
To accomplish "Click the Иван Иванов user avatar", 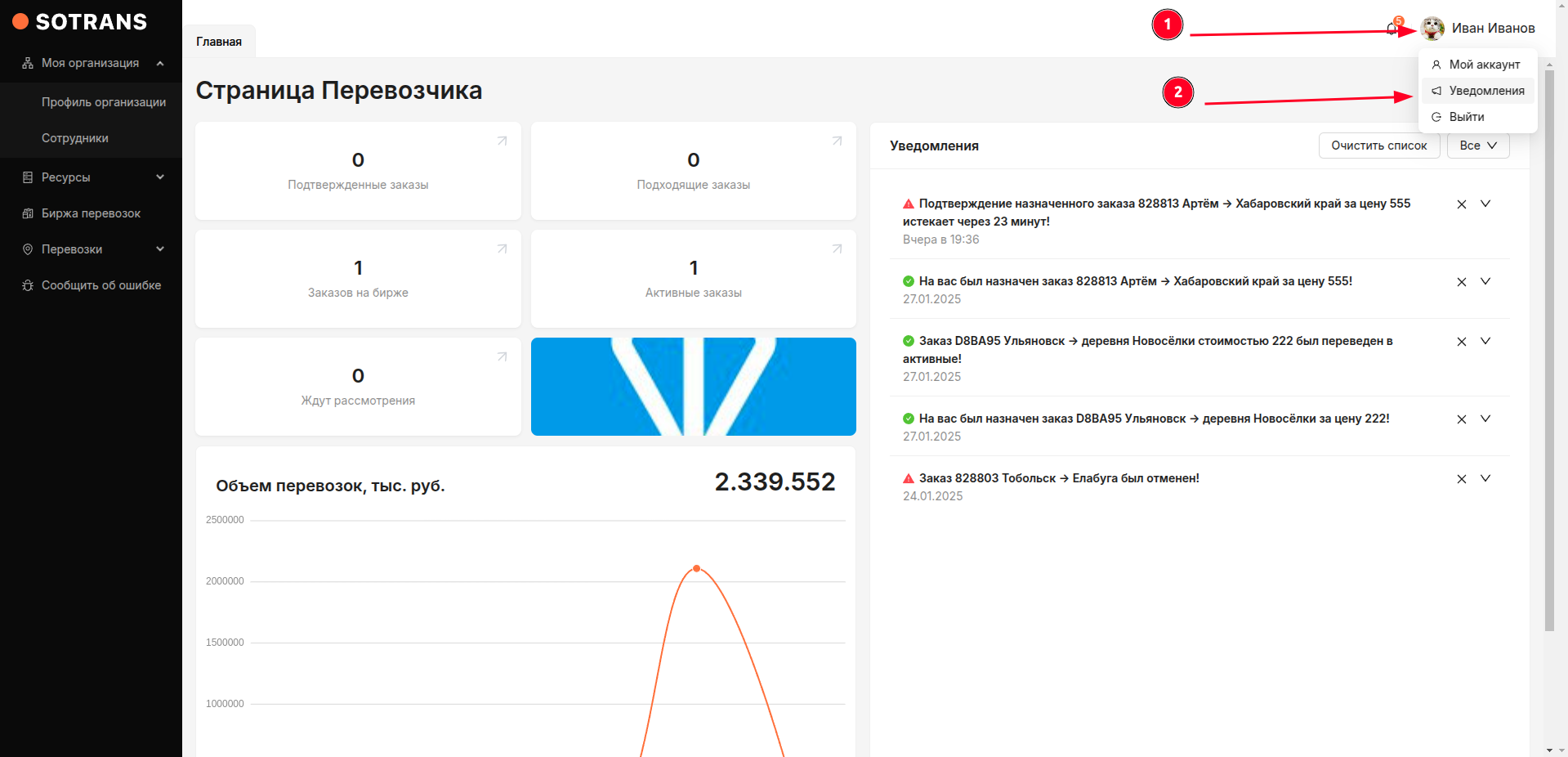I will [1432, 29].
